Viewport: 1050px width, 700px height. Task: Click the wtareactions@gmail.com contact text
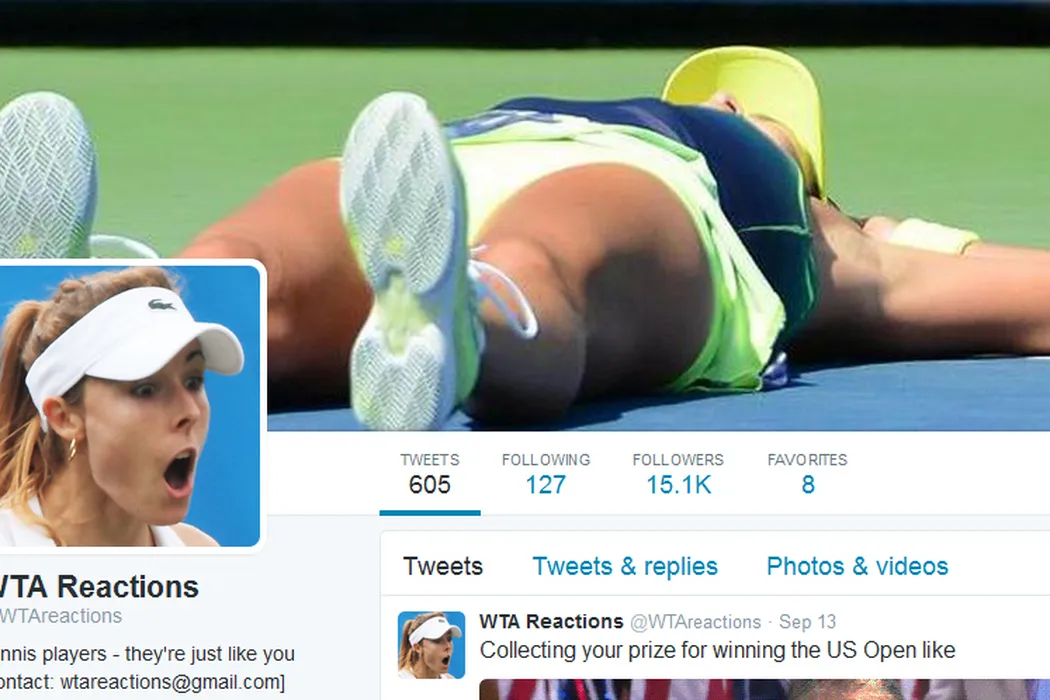pyautogui.click(x=171, y=682)
